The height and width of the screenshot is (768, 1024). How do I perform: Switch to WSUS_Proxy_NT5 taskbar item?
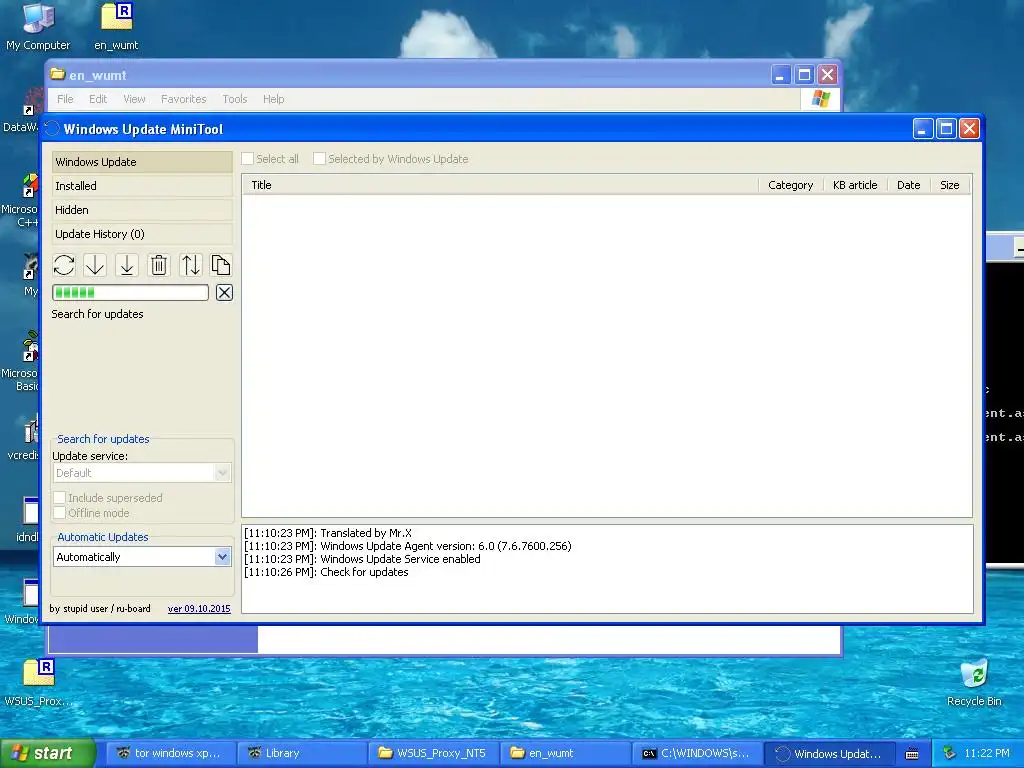(434, 753)
